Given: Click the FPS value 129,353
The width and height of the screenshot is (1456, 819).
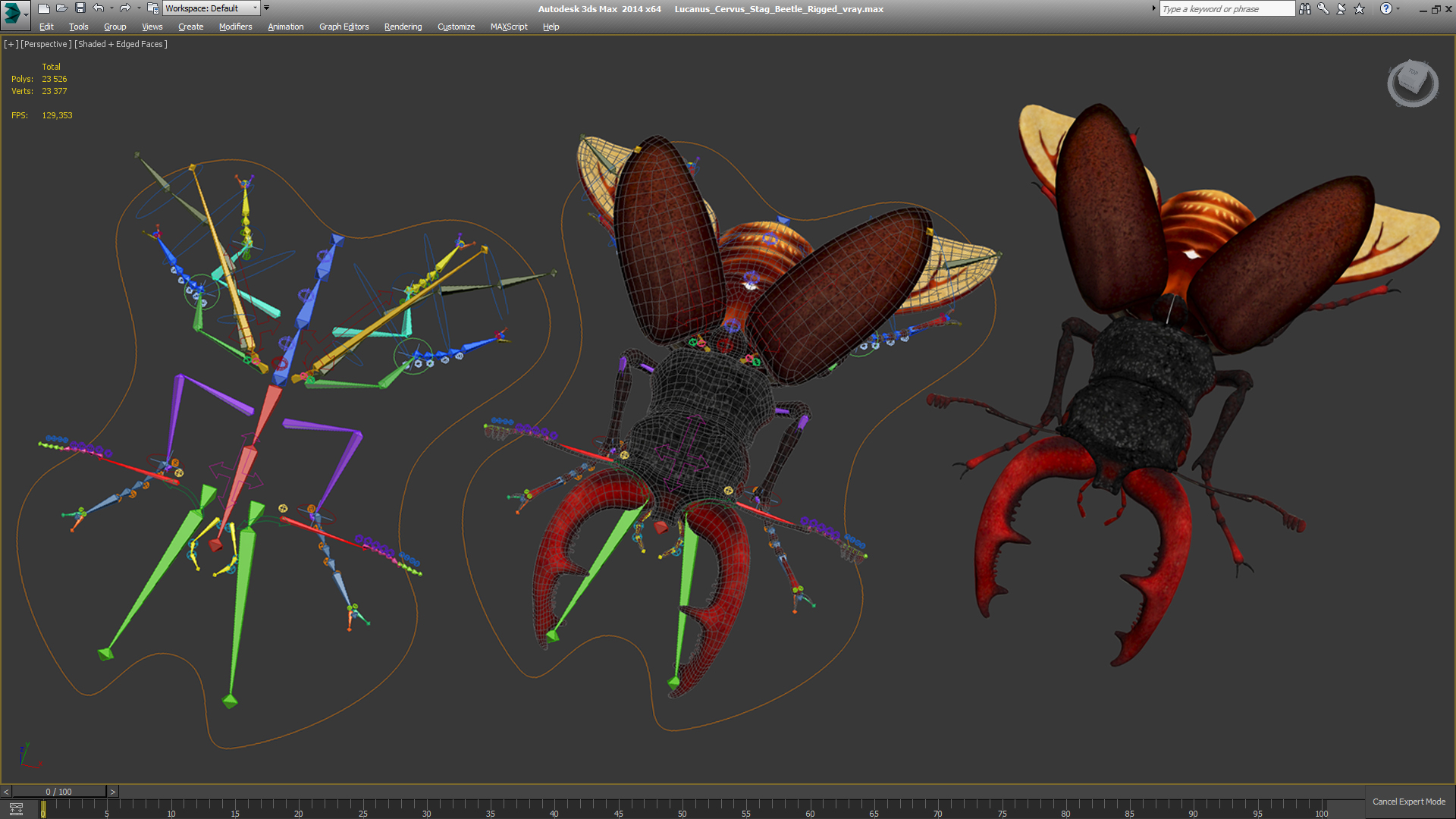Looking at the screenshot, I should 57,115.
